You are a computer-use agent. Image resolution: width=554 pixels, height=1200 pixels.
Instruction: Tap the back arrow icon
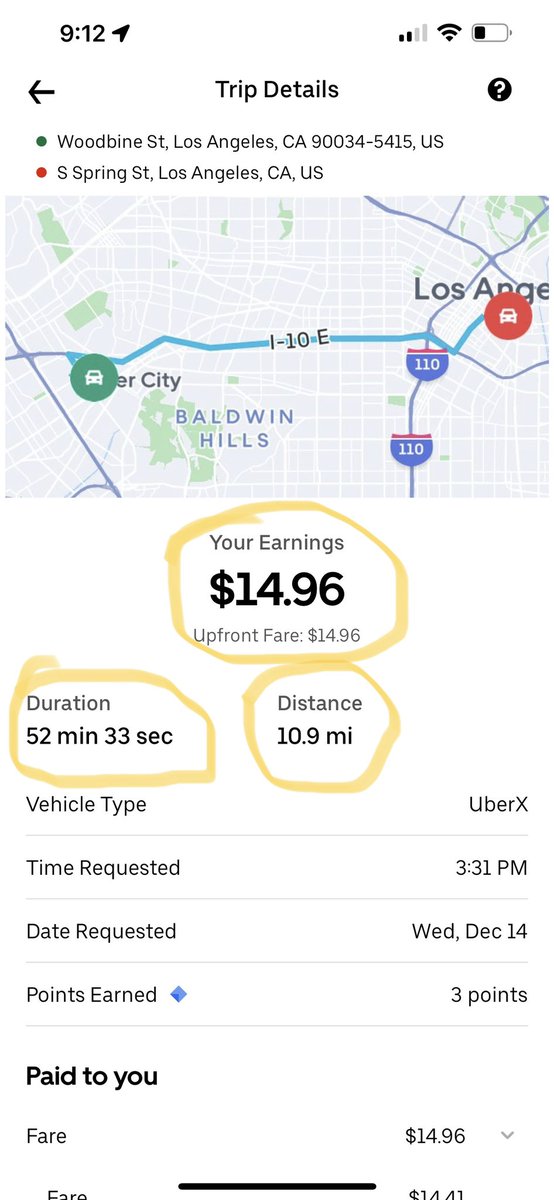pos(41,92)
